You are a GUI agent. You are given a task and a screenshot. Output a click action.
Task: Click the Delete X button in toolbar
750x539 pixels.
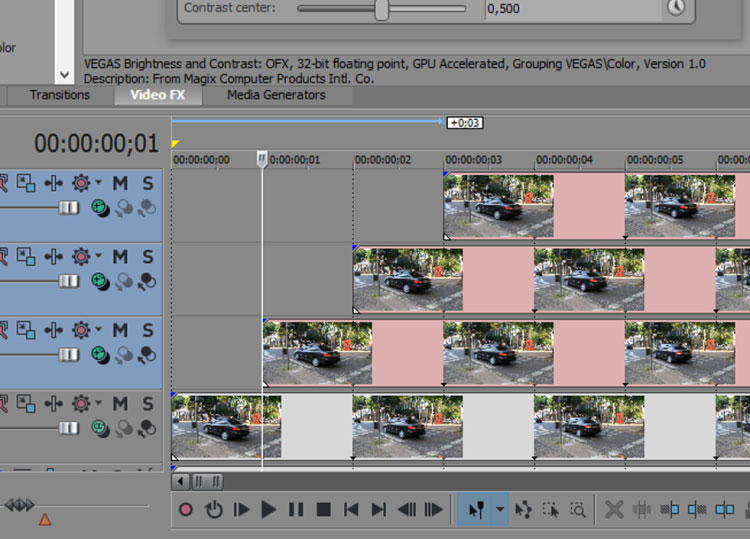tap(614, 510)
